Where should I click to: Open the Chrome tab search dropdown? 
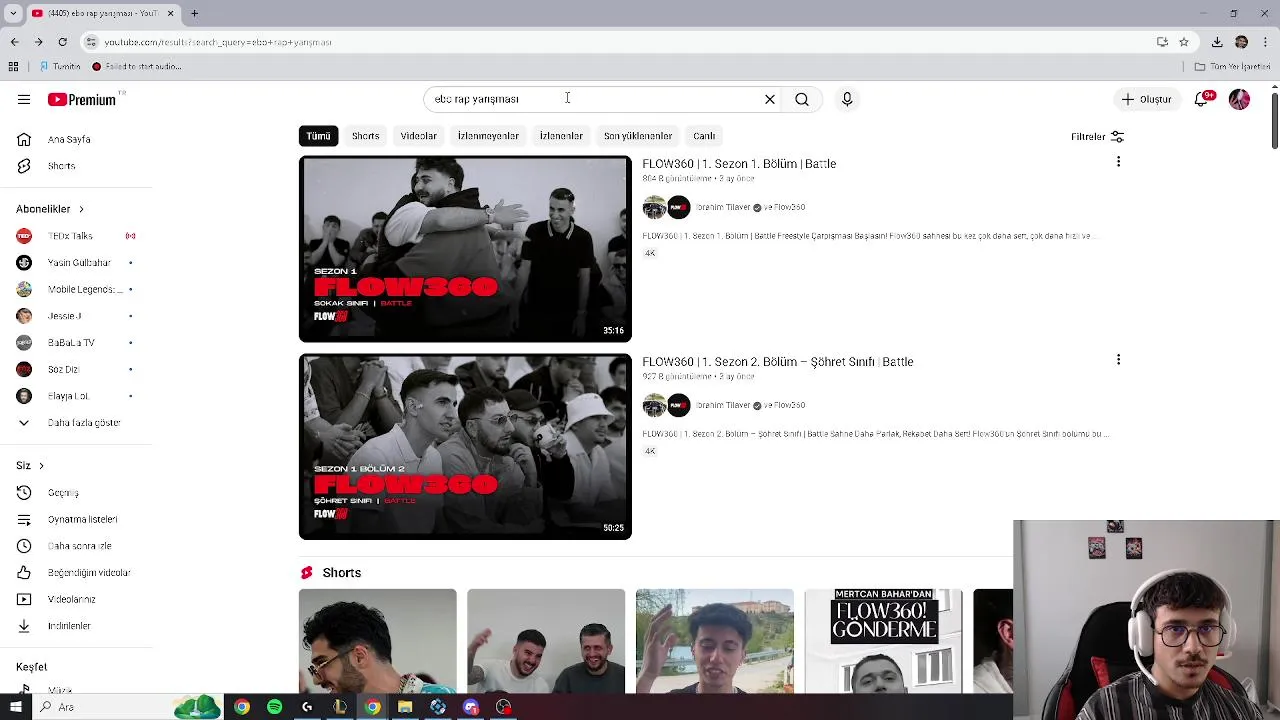pos(13,13)
